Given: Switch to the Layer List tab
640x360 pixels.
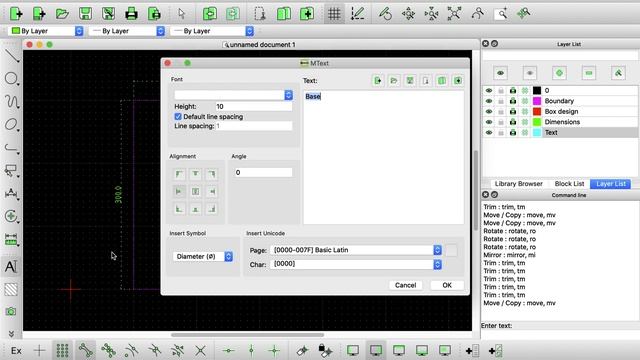Looking at the screenshot, I should pyautogui.click(x=611, y=184).
